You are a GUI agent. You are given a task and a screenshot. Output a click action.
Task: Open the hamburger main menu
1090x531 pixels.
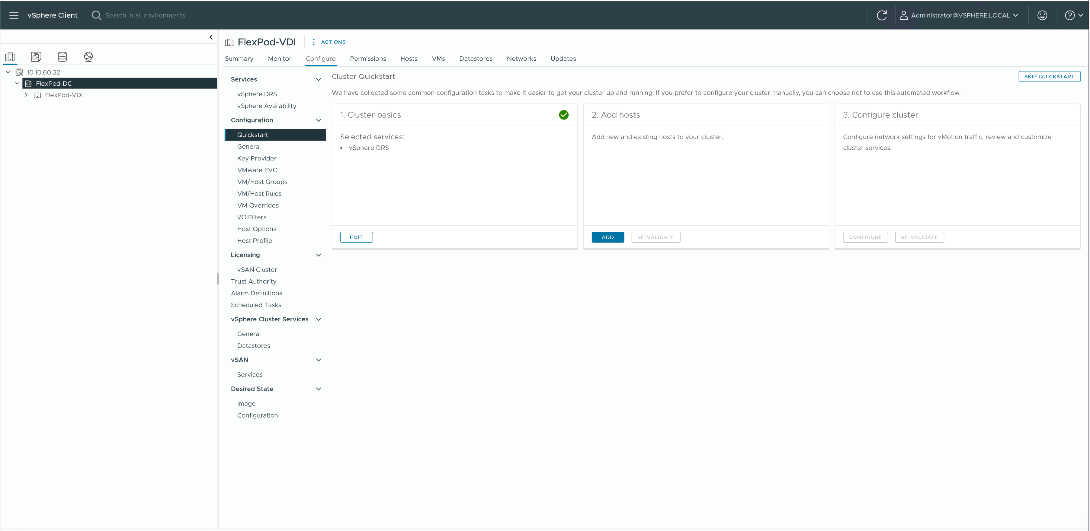coord(14,15)
